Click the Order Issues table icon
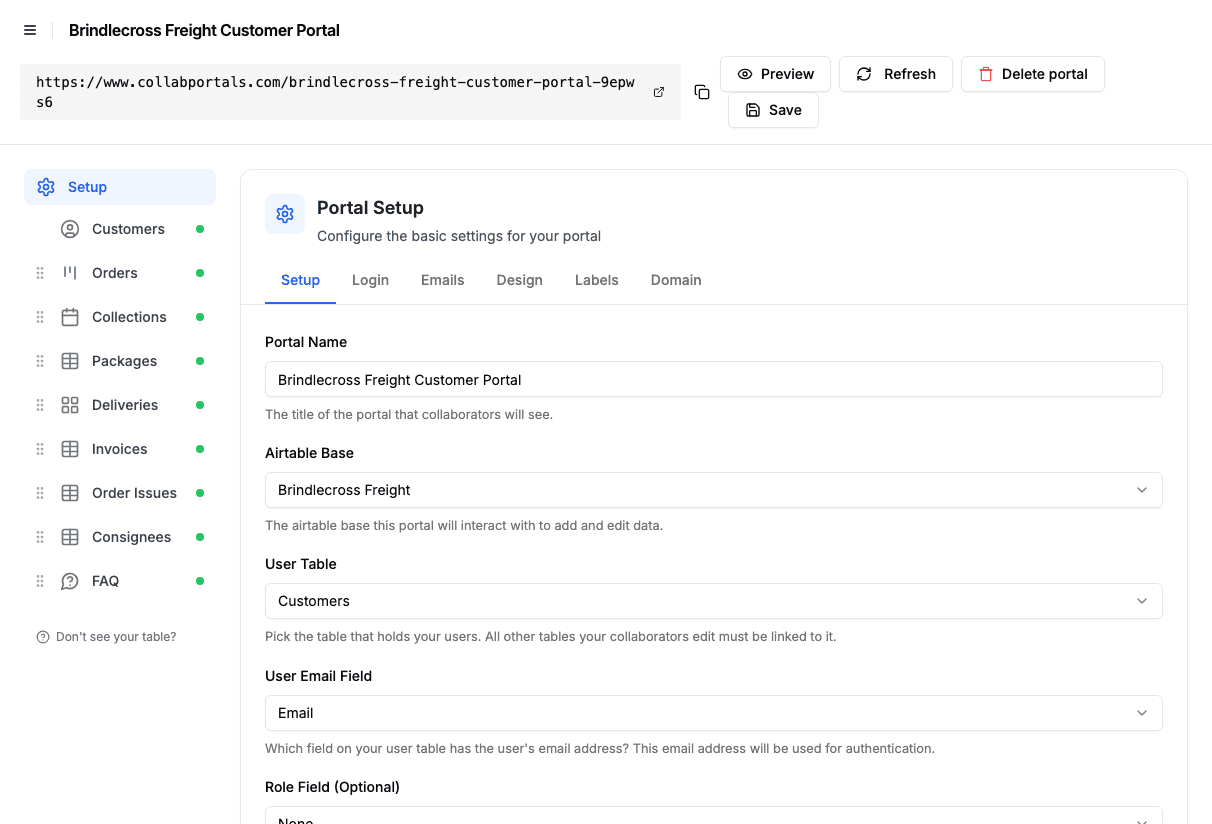This screenshot has width=1212, height=824. [70, 493]
